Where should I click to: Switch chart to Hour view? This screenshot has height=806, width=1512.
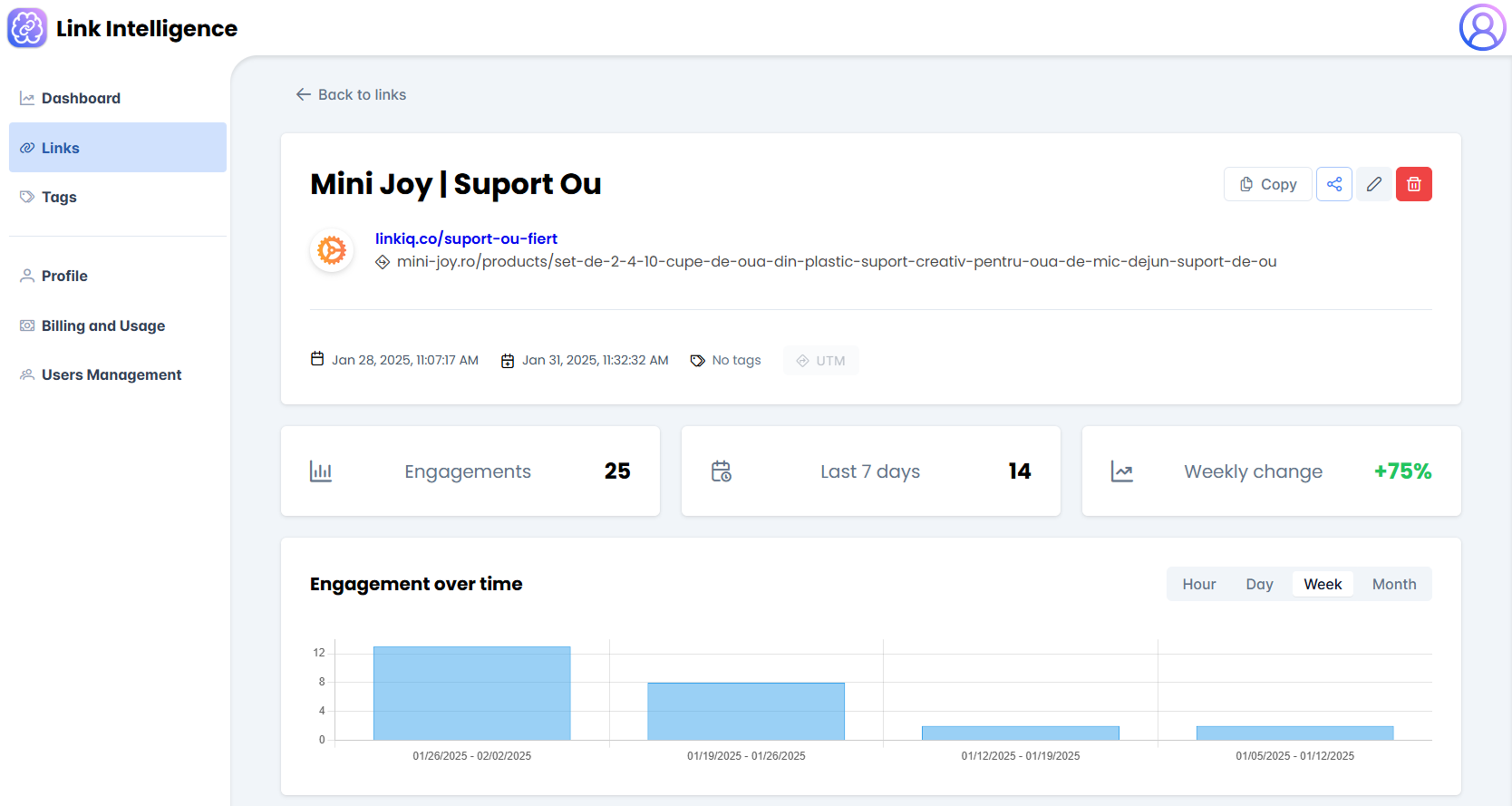pos(1199,584)
